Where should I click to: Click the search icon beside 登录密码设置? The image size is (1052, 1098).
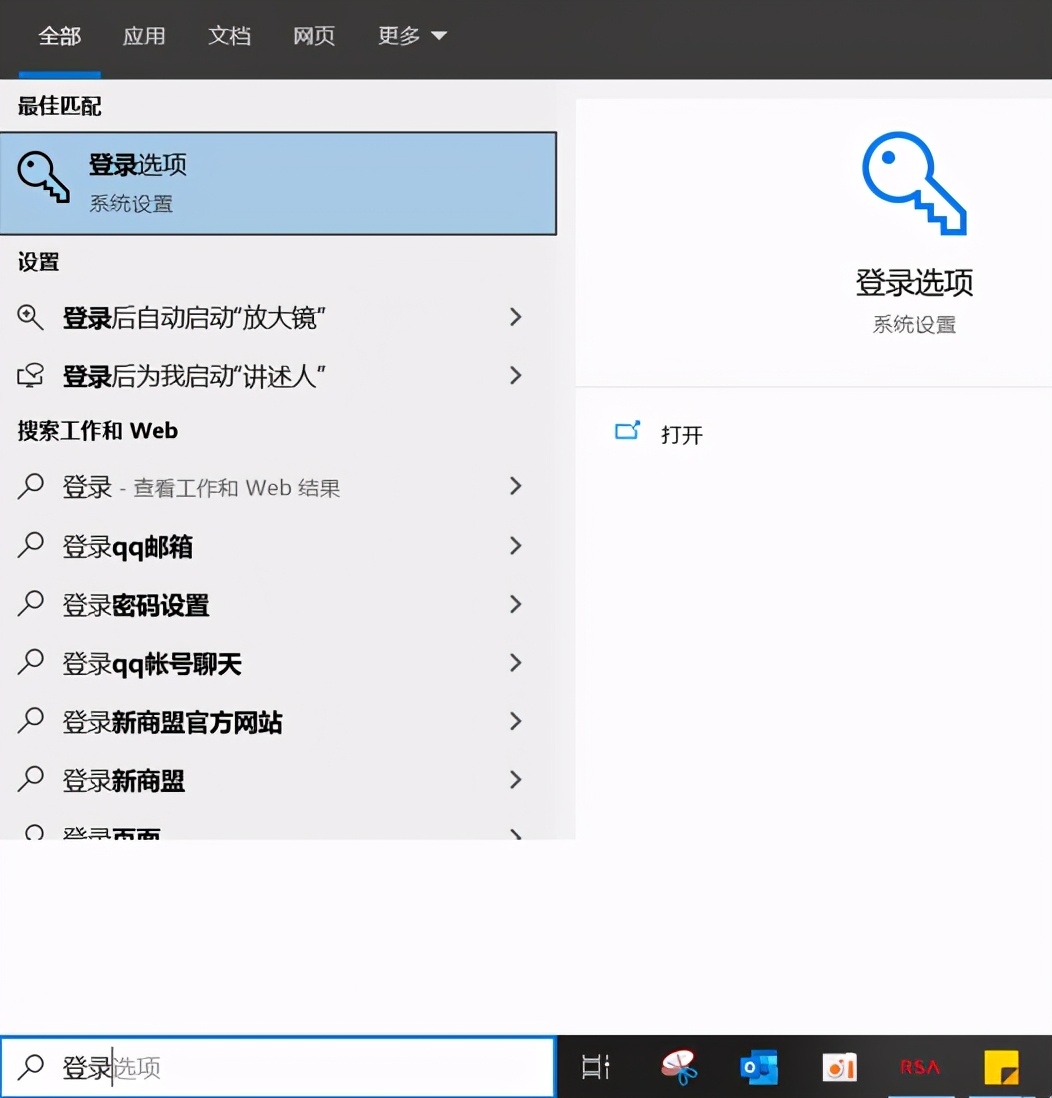pos(30,605)
